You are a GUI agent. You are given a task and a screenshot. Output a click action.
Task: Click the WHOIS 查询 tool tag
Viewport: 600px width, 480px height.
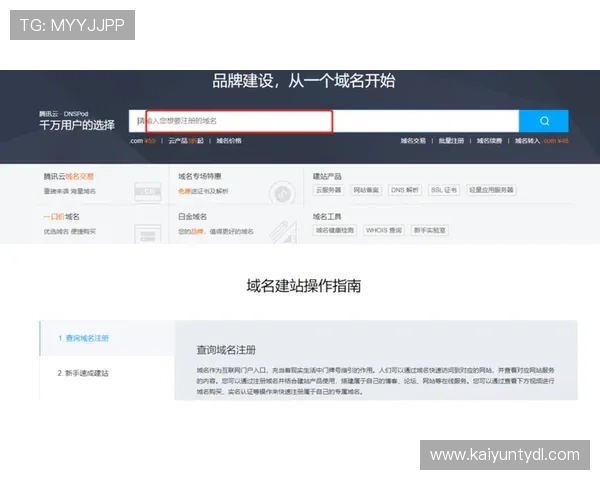tap(384, 230)
